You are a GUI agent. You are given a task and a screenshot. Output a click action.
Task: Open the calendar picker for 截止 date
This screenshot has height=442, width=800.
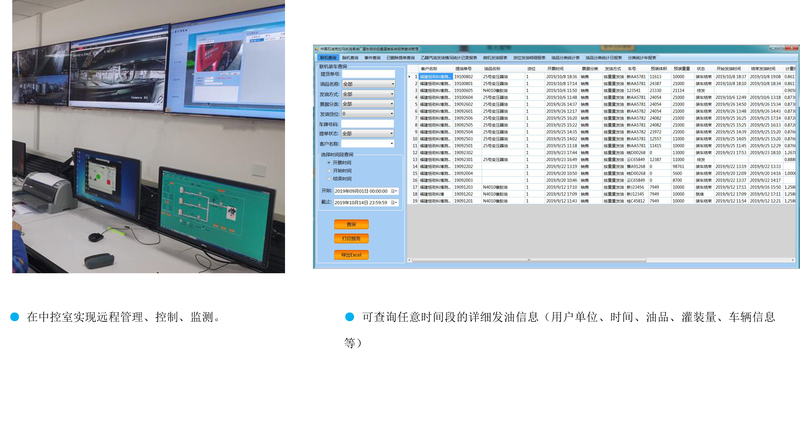394,203
